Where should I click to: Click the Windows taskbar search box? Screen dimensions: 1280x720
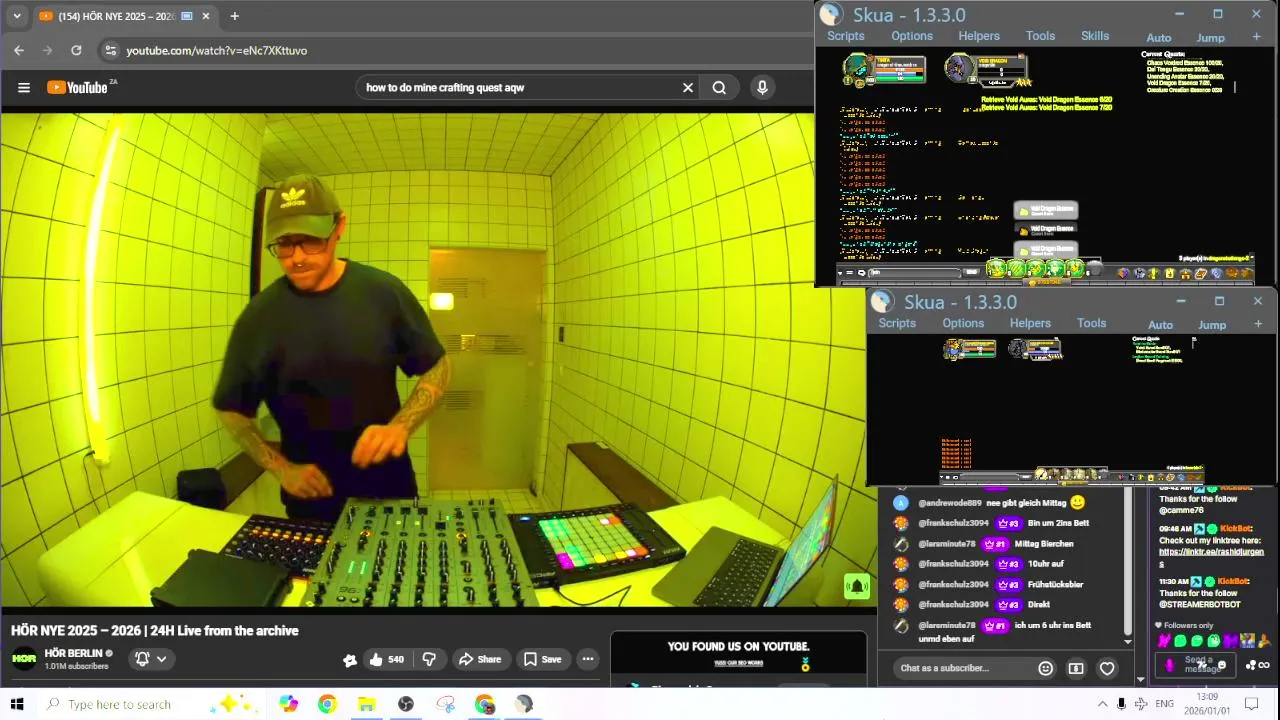click(x=150, y=704)
